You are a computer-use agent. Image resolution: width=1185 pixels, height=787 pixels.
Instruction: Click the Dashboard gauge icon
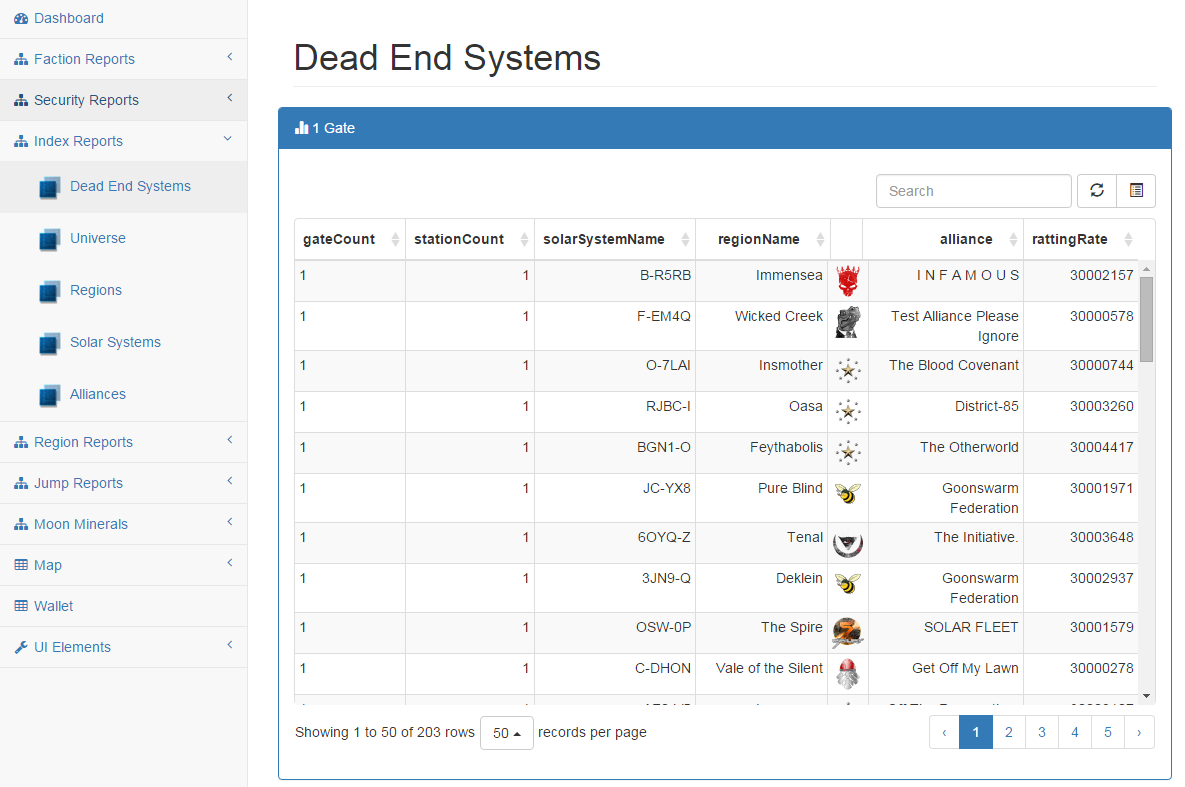[21, 19]
